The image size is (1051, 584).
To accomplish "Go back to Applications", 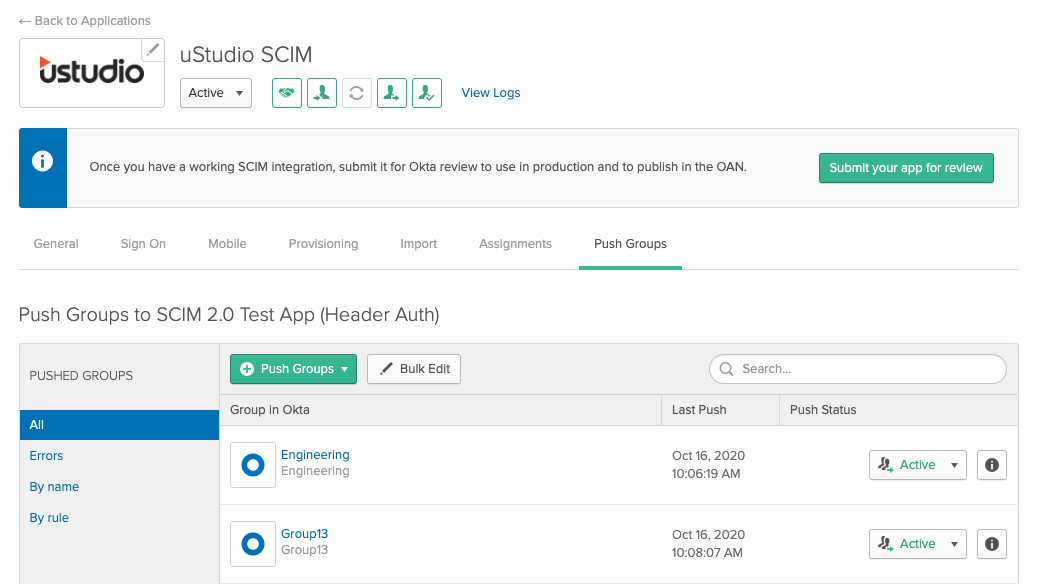I will pos(84,21).
